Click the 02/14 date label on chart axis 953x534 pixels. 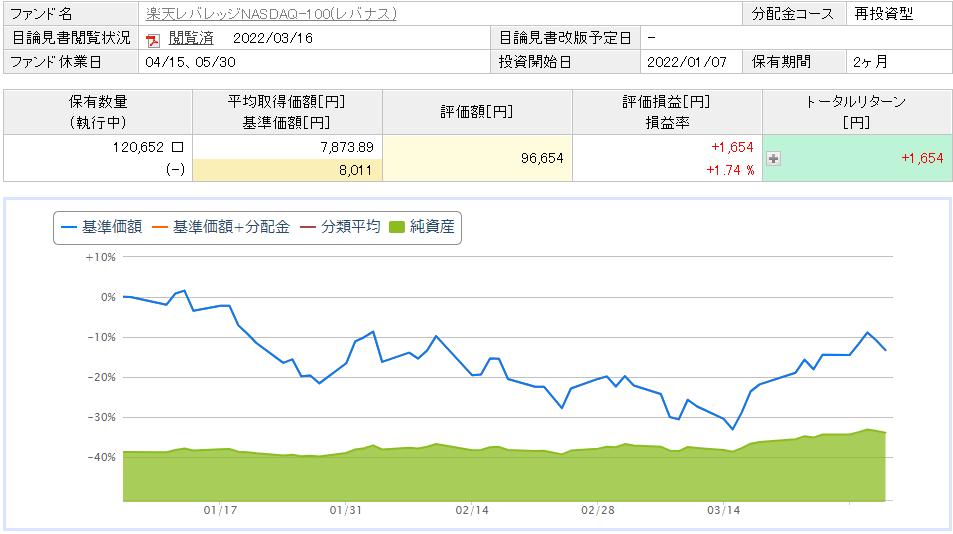(x=472, y=510)
